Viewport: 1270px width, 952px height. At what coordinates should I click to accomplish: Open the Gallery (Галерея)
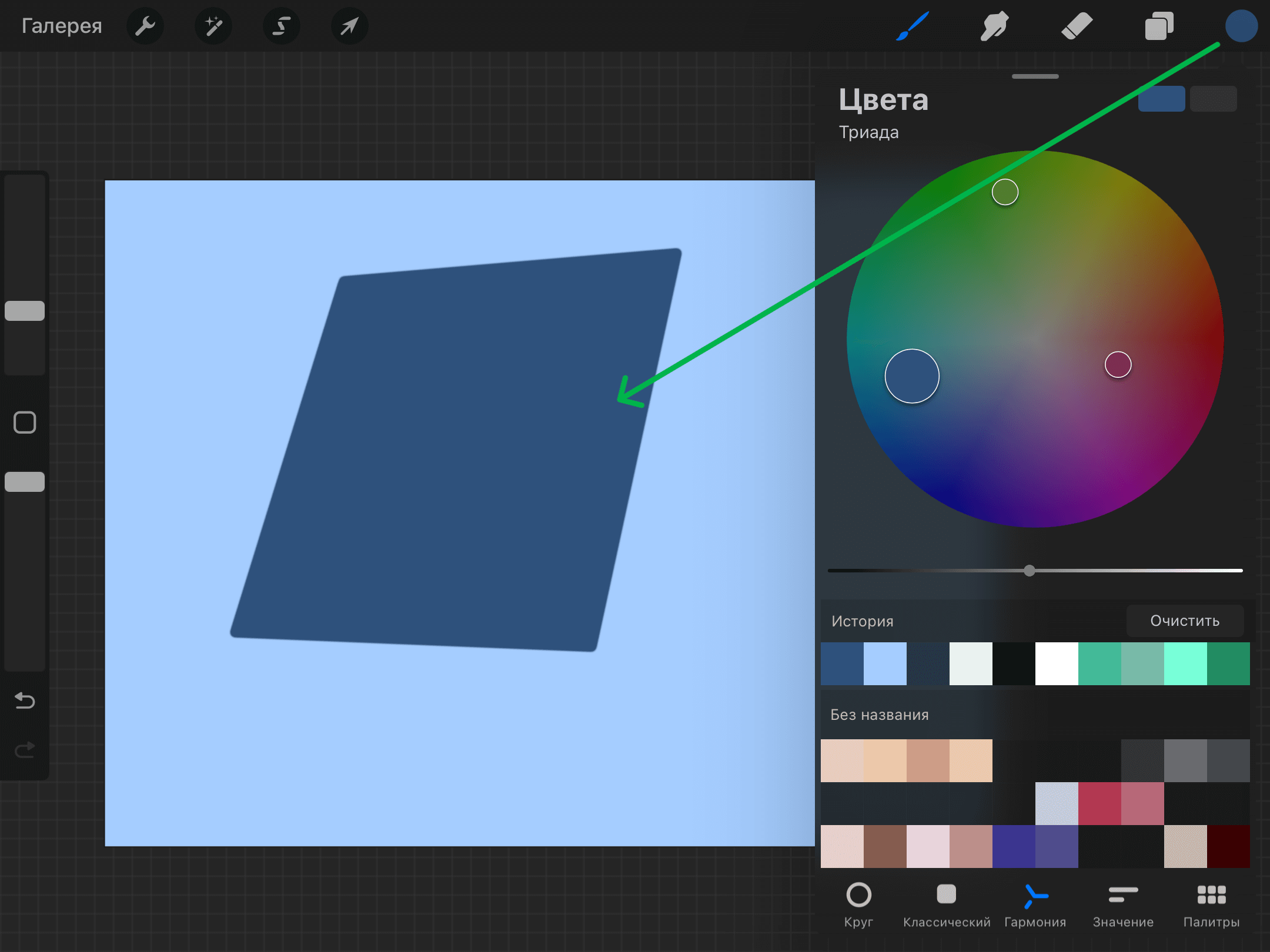[x=62, y=26]
